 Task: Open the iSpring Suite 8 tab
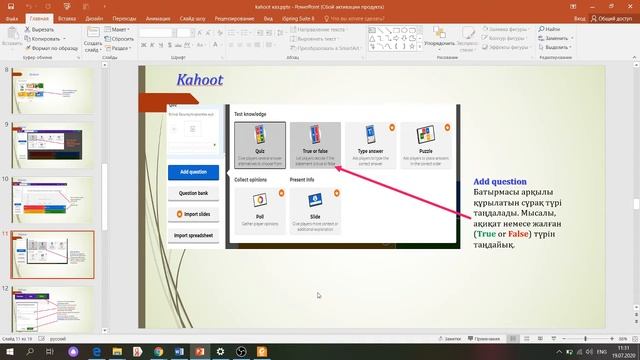click(x=298, y=18)
